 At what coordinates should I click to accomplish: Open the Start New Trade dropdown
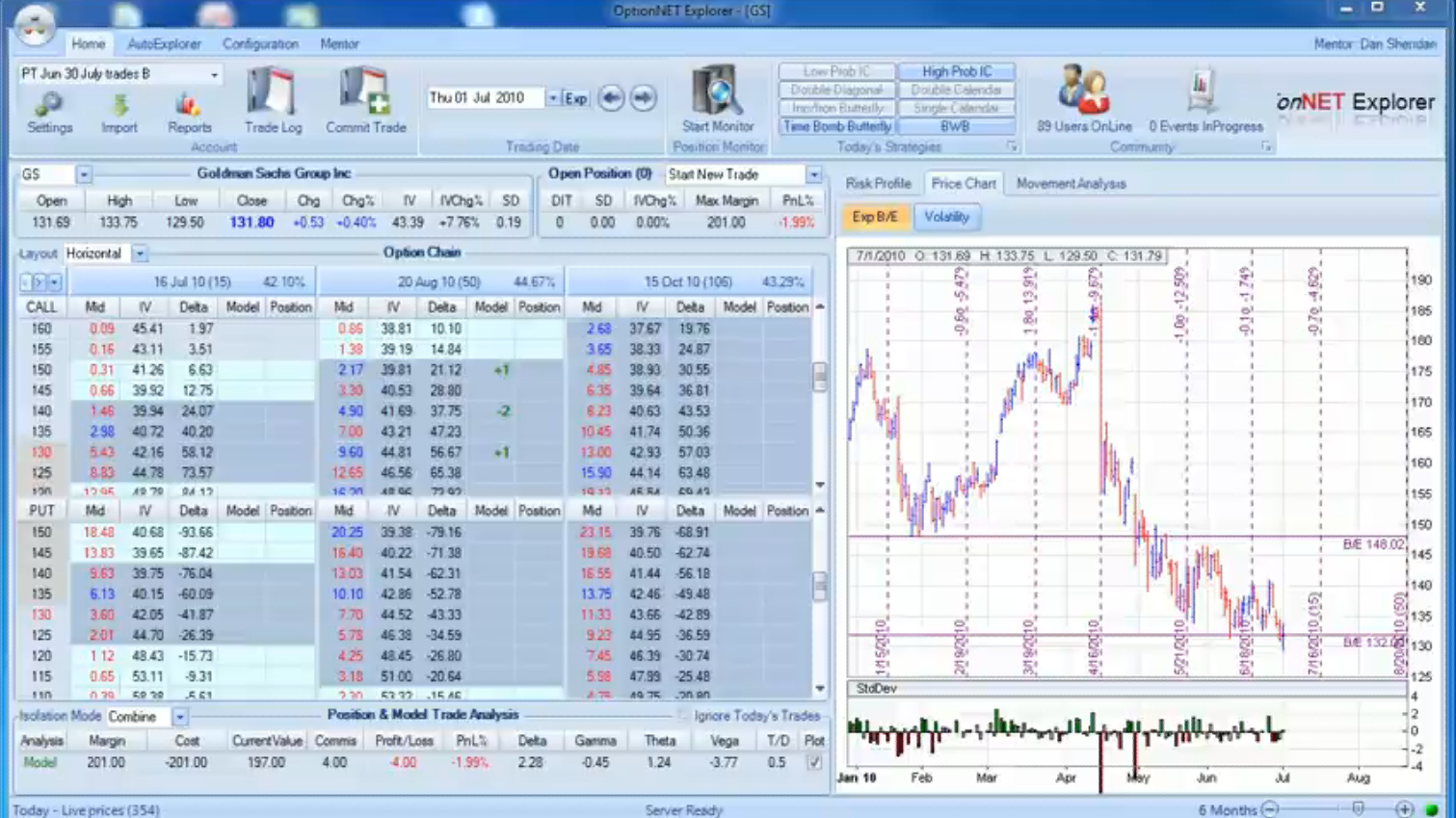pos(814,174)
